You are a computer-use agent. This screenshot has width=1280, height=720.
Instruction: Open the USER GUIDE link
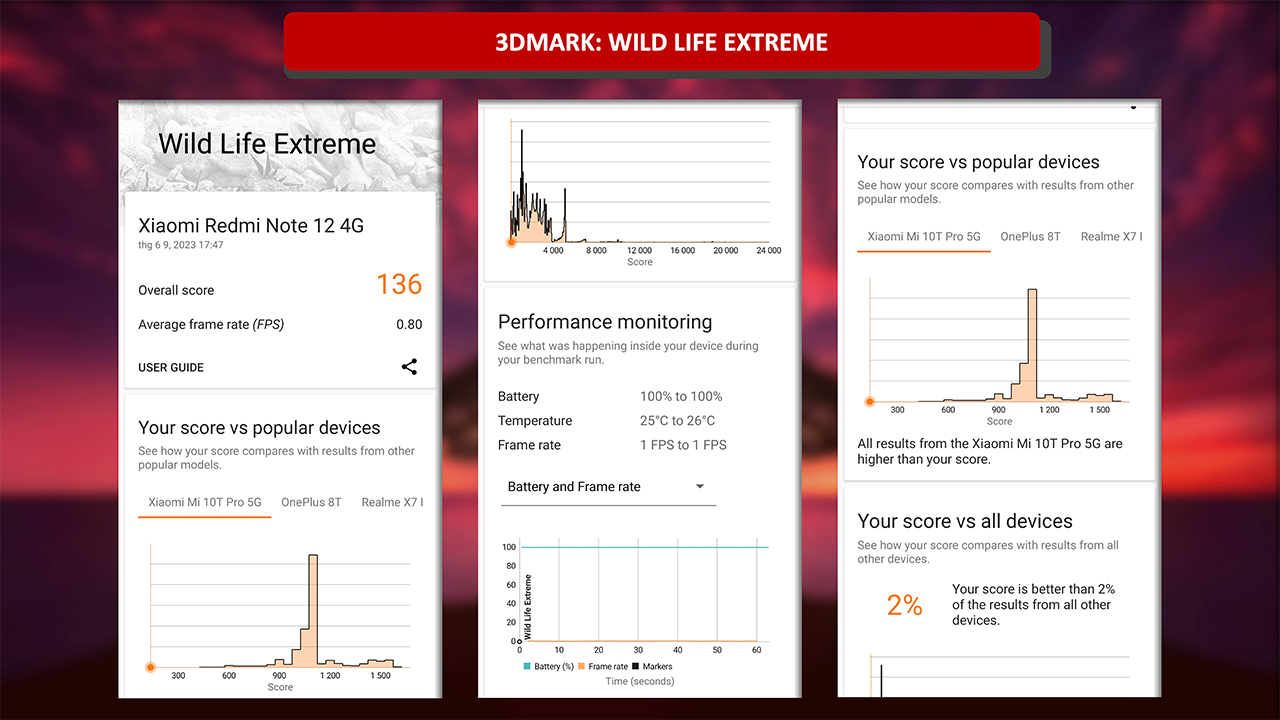[x=171, y=368]
